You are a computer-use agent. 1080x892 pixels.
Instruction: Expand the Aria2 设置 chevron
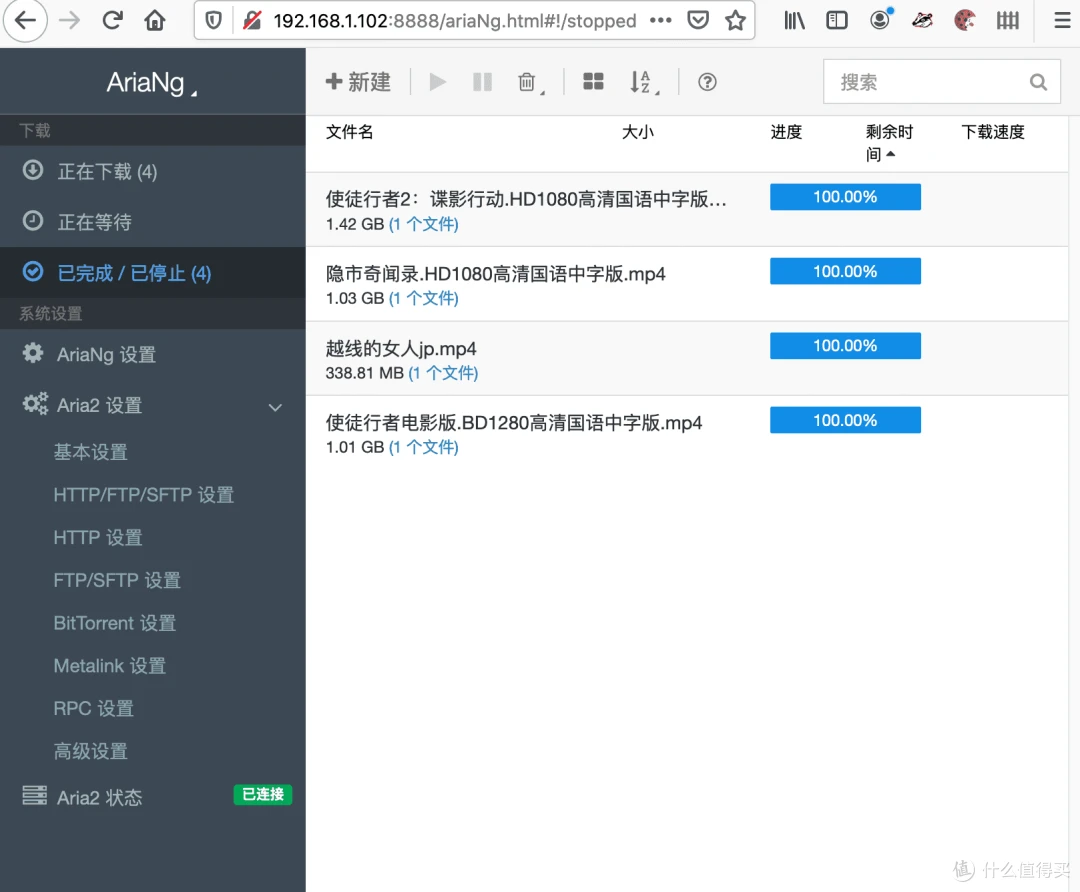276,407
